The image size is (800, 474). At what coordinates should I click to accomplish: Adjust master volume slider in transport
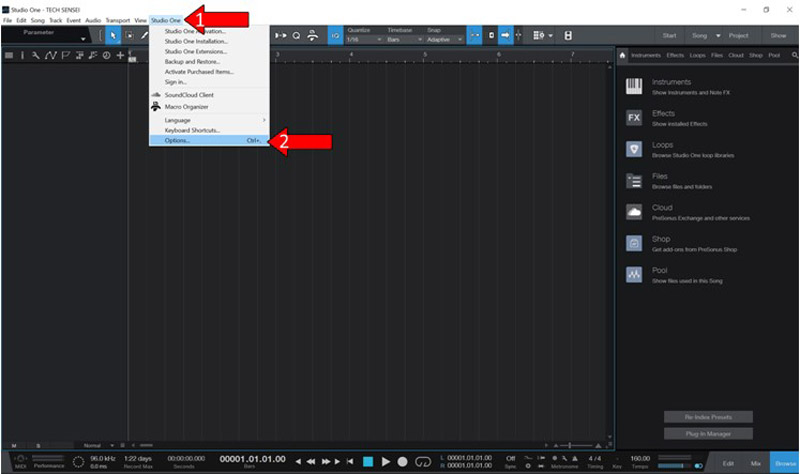pyautogui.click(x=675, y=466)
